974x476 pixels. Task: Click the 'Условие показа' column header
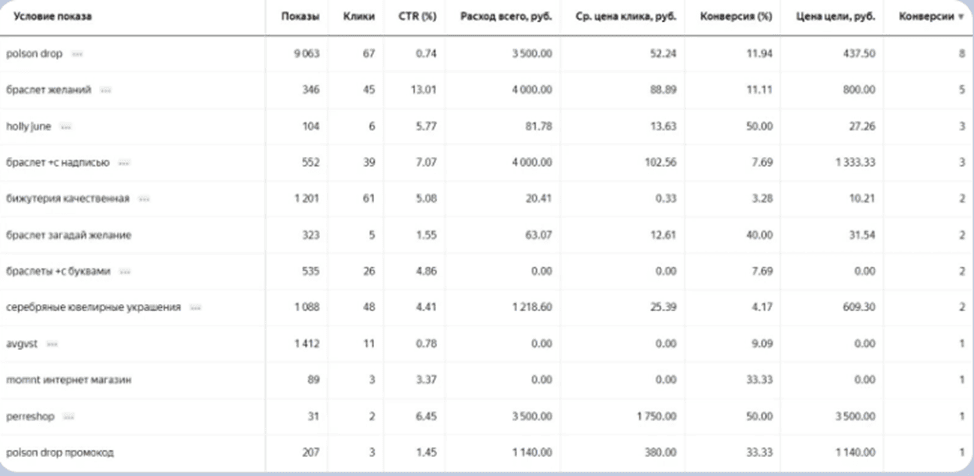tap(48, 17)
